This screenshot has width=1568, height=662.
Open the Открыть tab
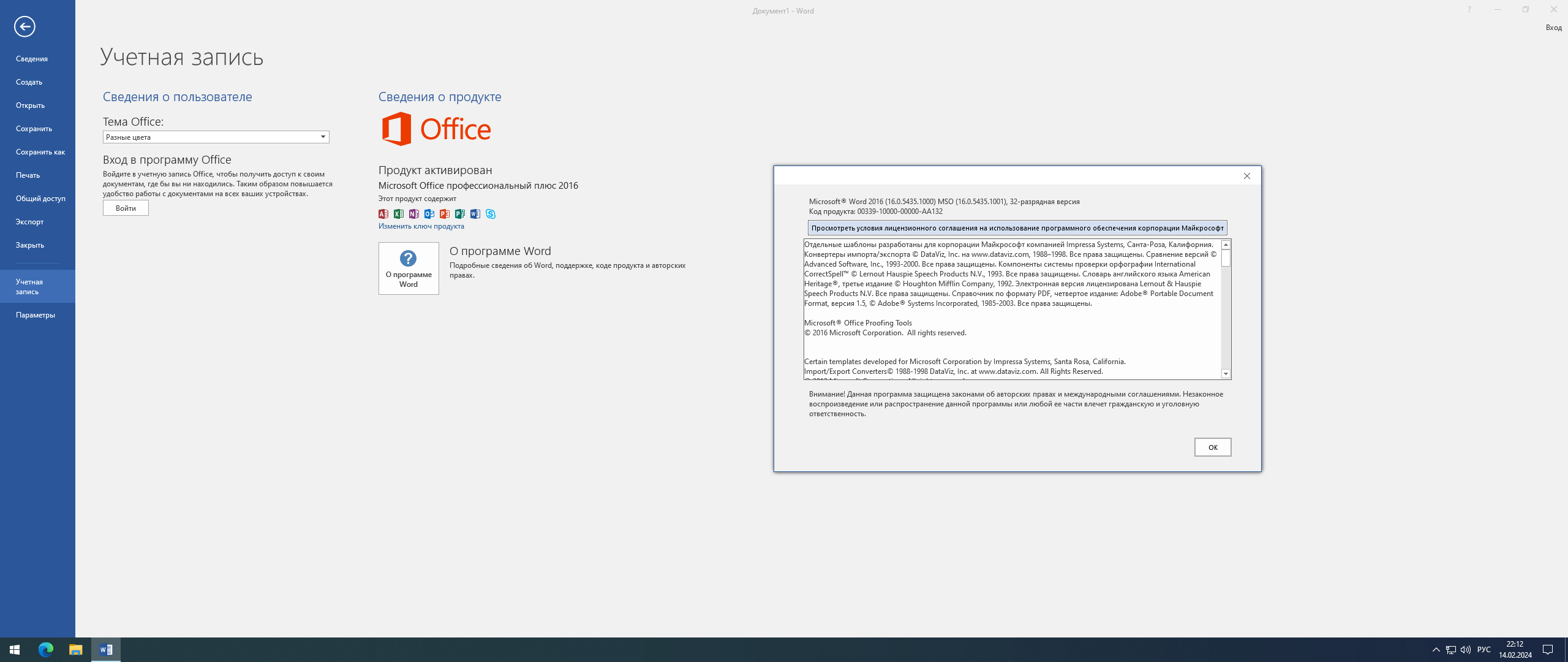pos(30,105)
